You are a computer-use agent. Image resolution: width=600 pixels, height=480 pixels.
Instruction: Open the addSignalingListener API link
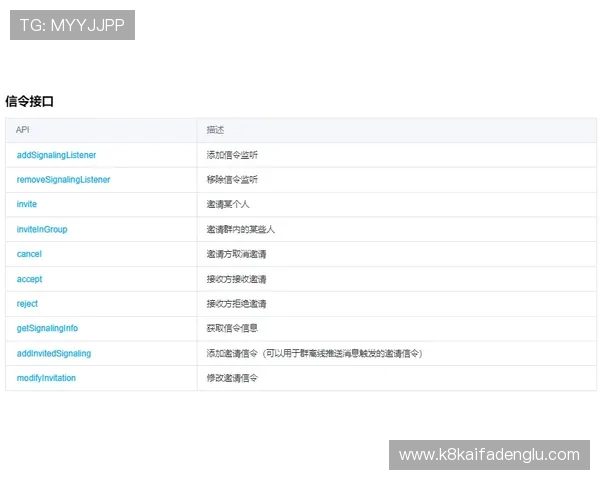click(x=56, y=155)
